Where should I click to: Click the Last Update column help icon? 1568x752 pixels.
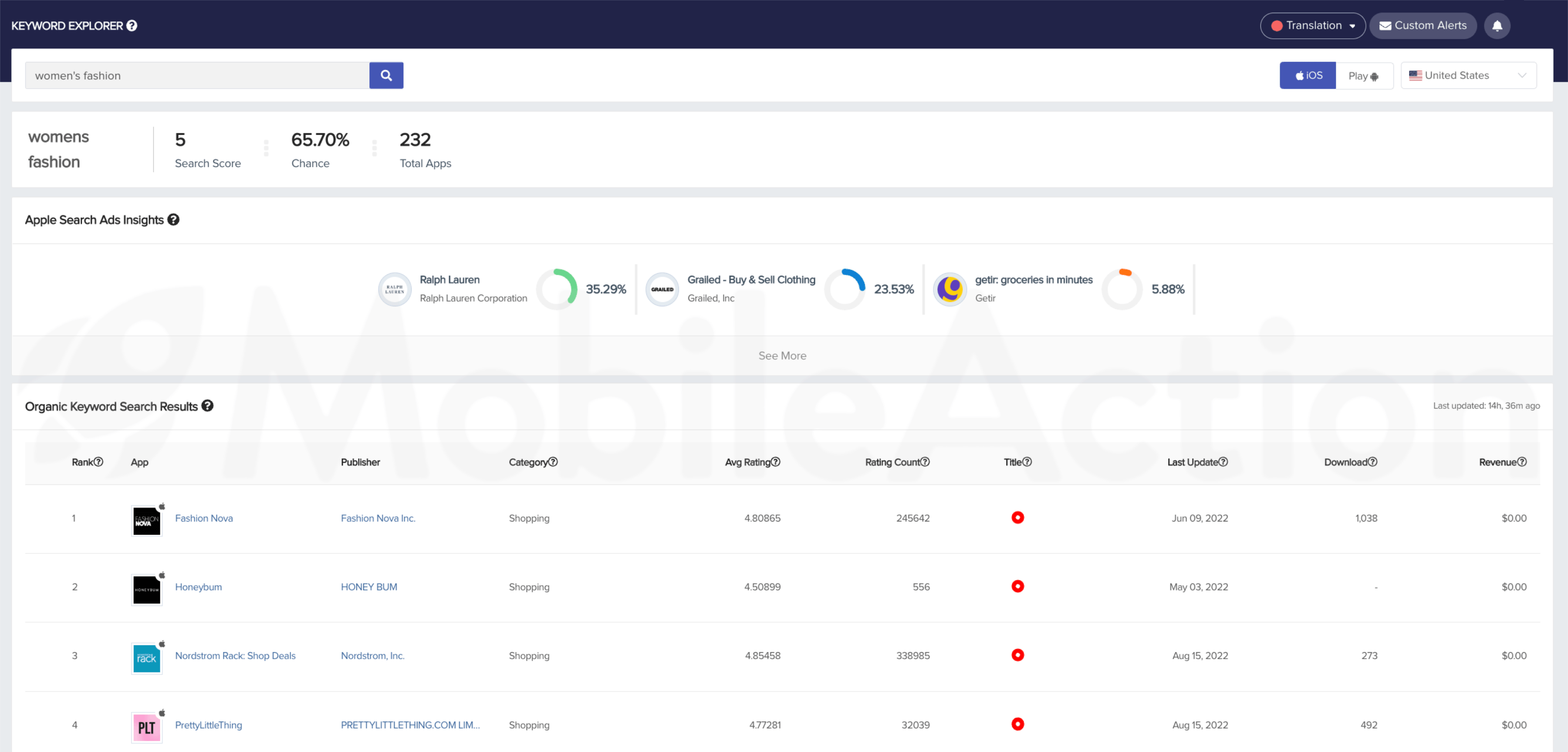(x=1223, y=462)
